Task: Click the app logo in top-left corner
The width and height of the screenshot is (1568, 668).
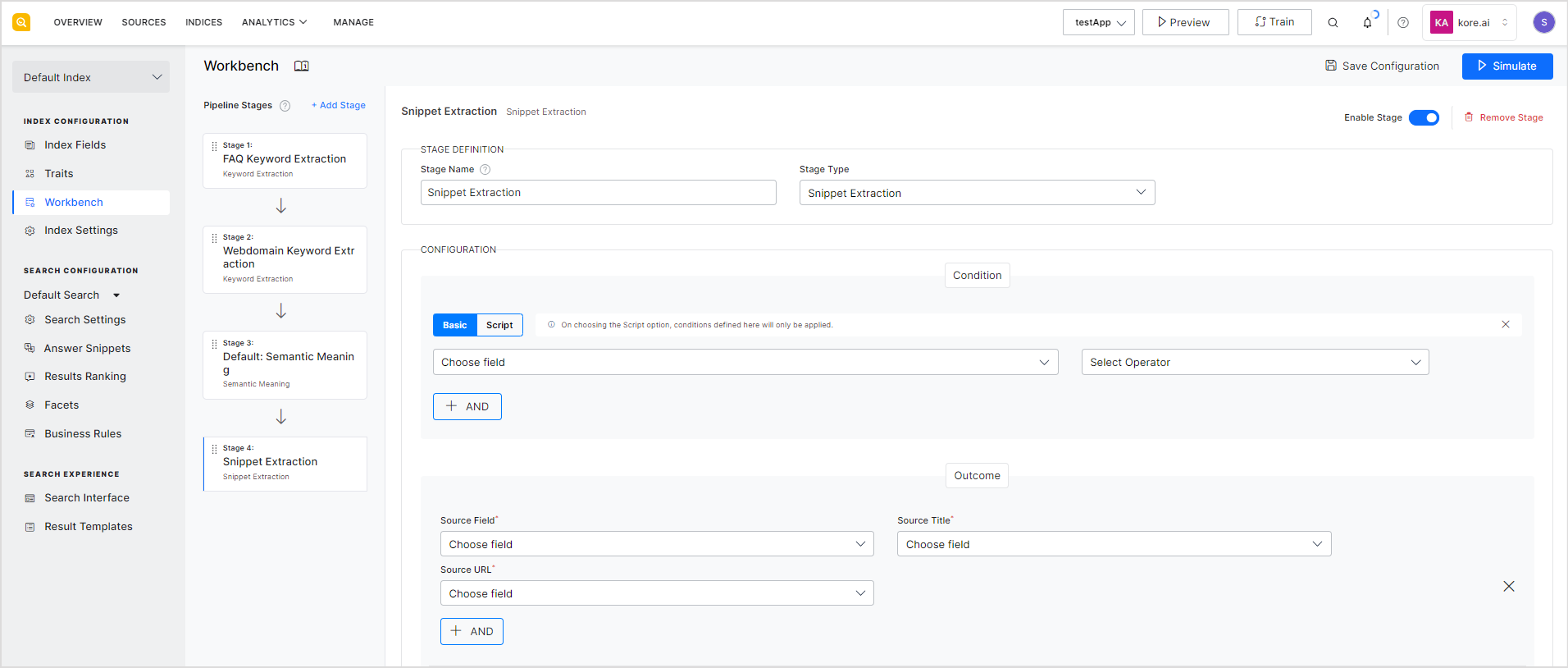Action: coord(21,22)
